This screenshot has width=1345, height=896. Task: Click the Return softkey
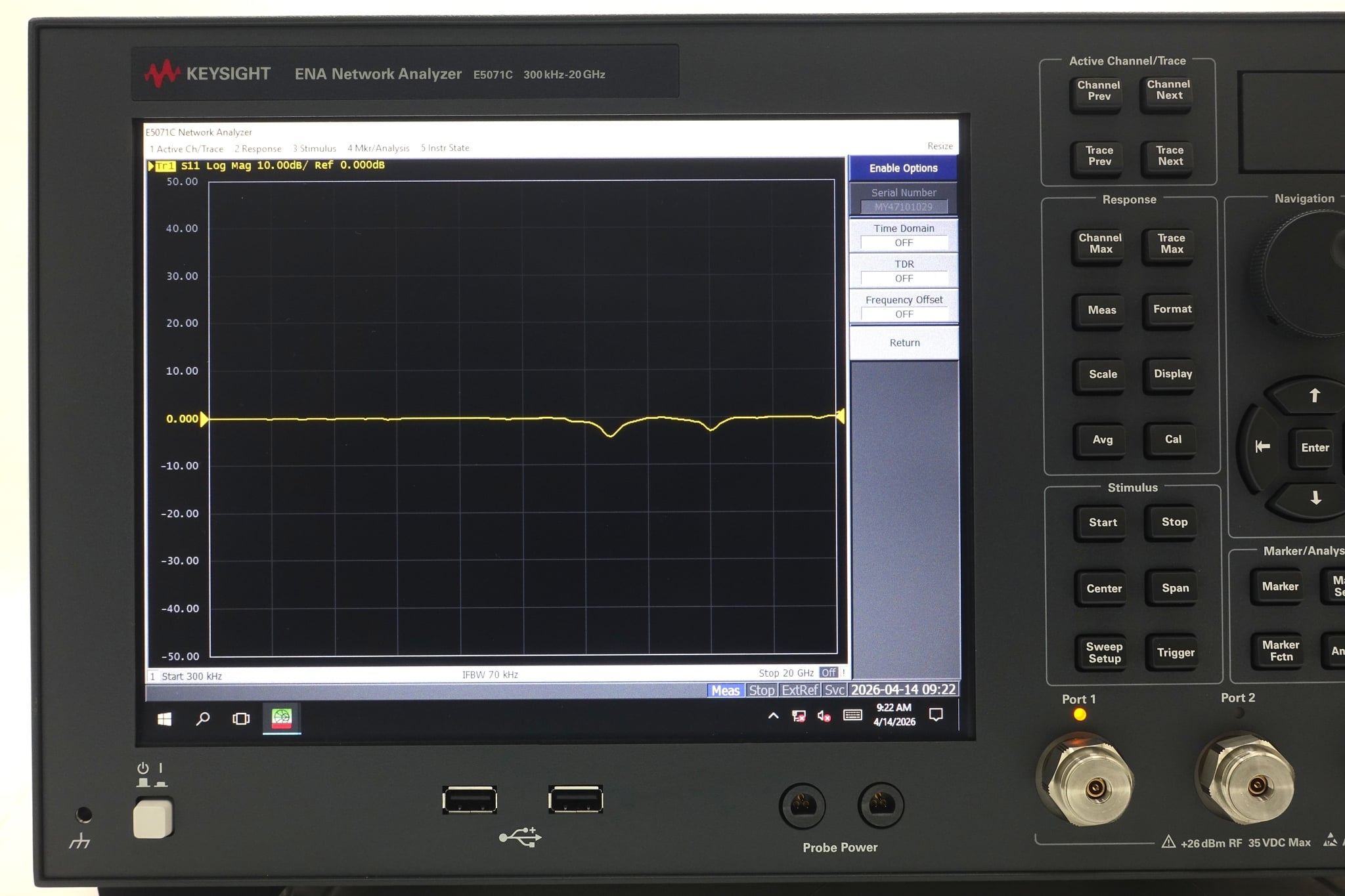coord(904,343)
